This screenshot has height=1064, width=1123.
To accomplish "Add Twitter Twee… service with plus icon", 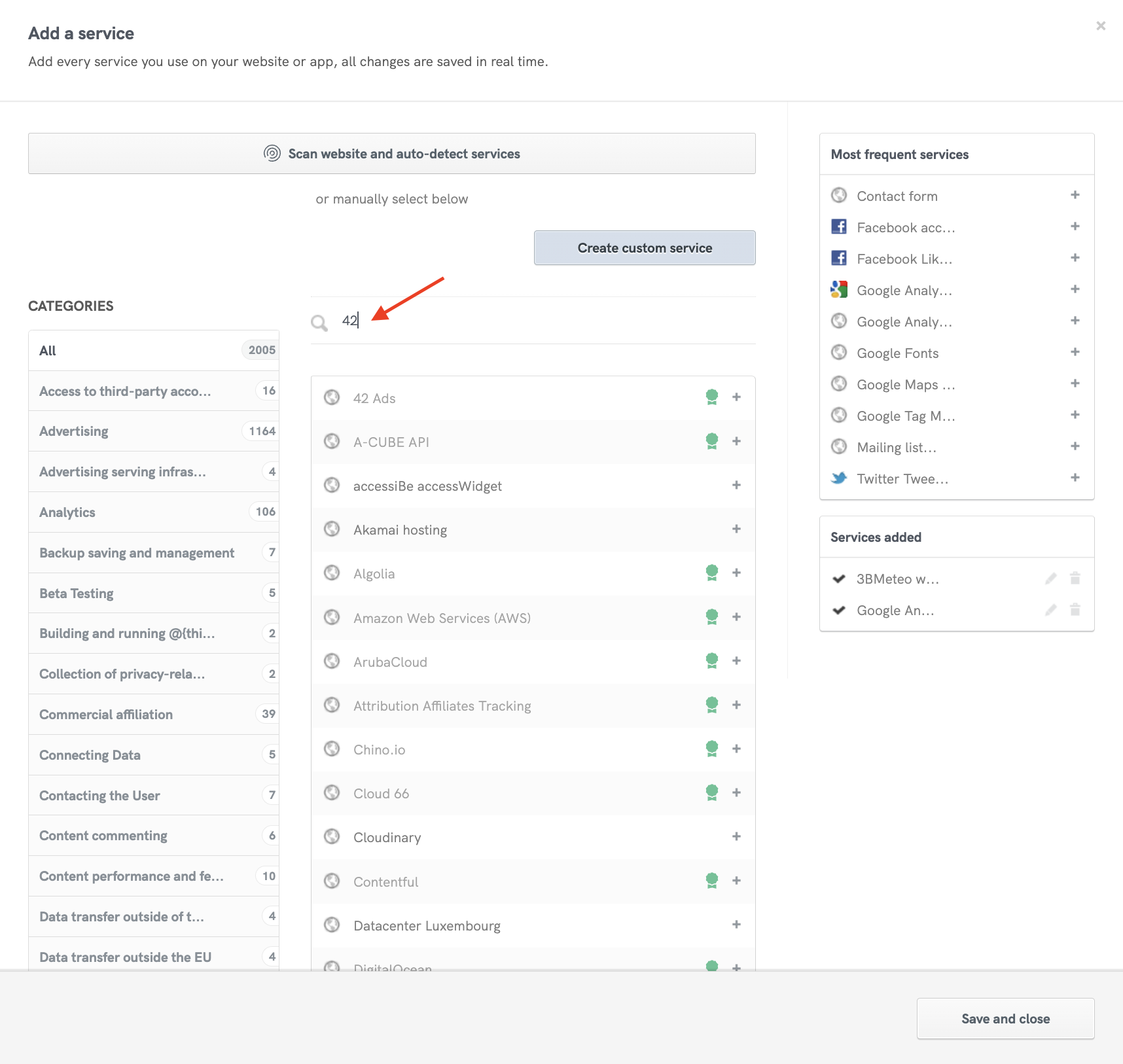I will [x=1075, y=478].
